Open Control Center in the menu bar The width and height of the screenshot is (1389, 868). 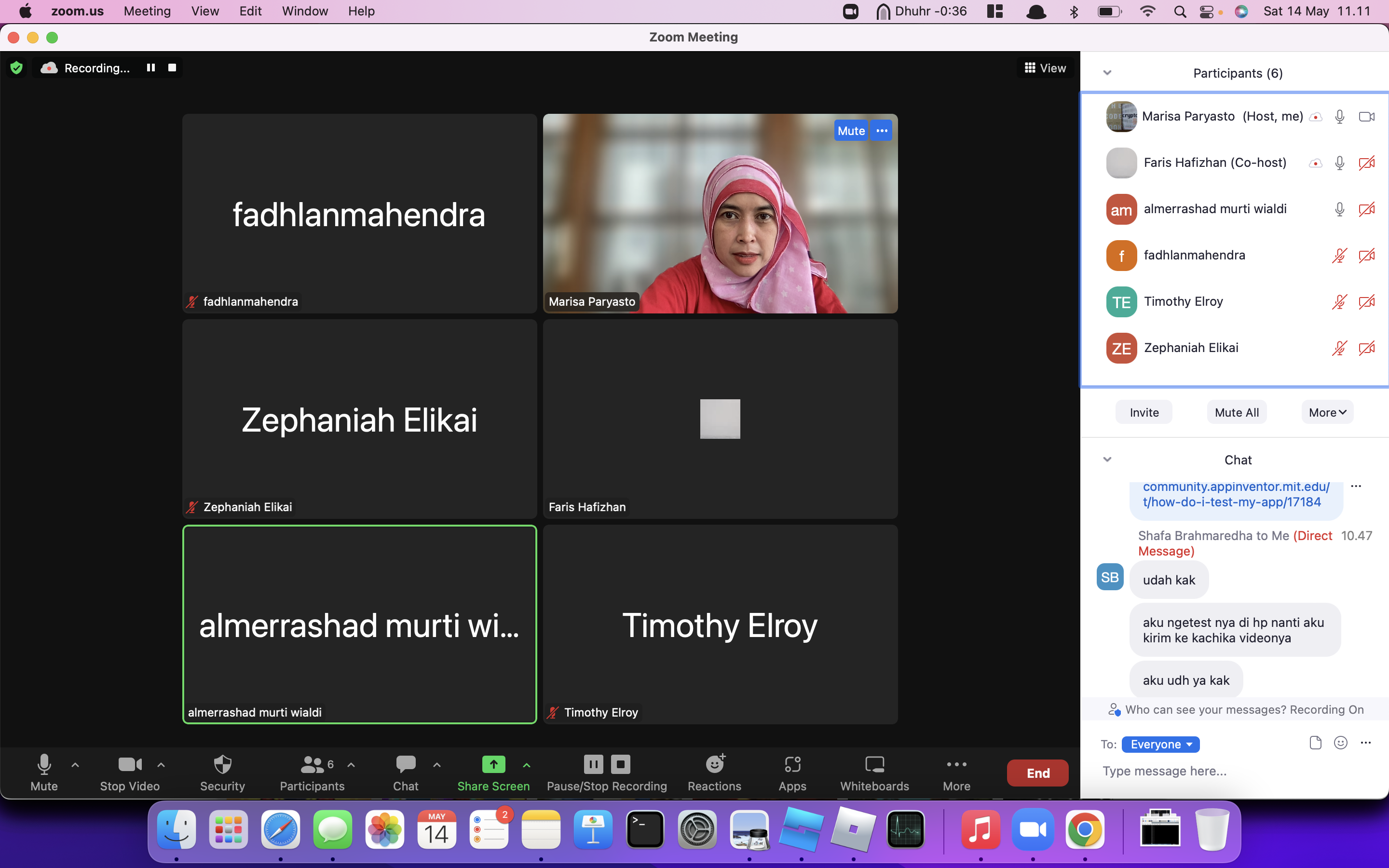click(1207, 11)
